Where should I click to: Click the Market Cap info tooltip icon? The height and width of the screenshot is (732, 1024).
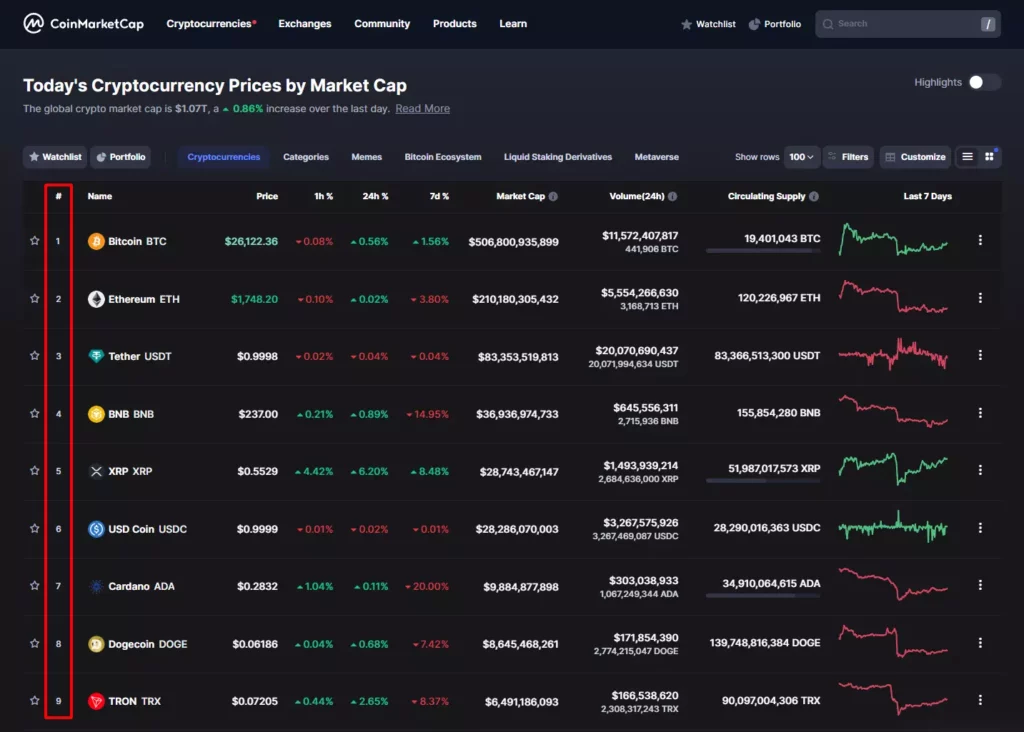tap(553, 196)
